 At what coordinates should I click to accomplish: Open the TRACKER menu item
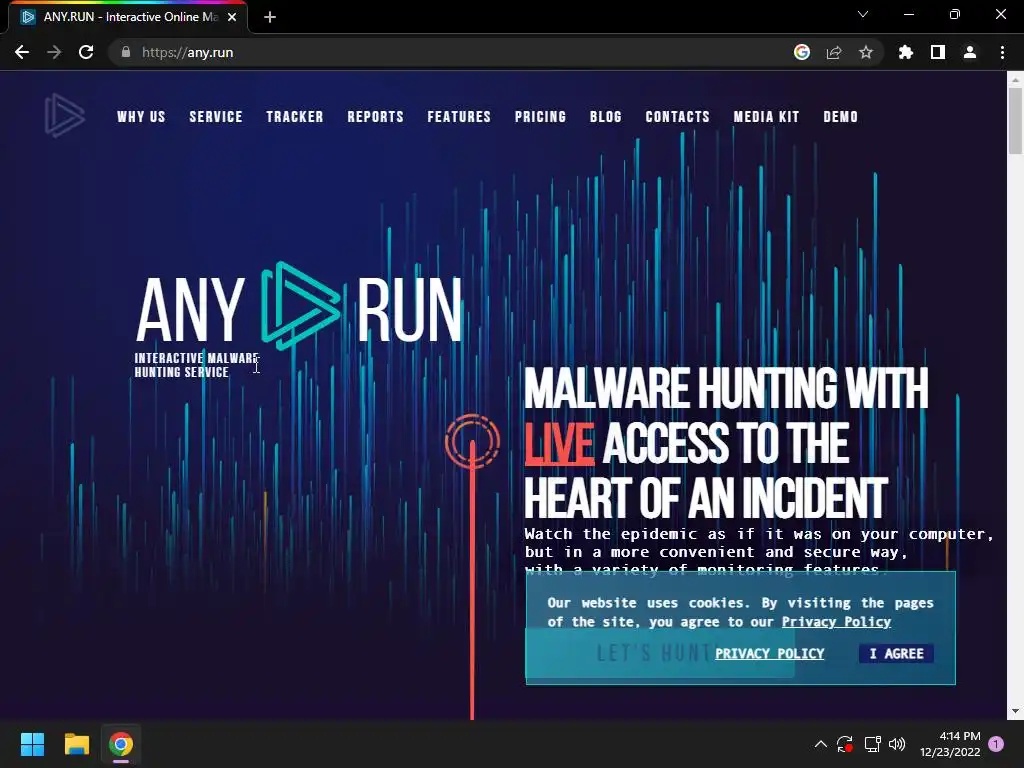point(295,117)
